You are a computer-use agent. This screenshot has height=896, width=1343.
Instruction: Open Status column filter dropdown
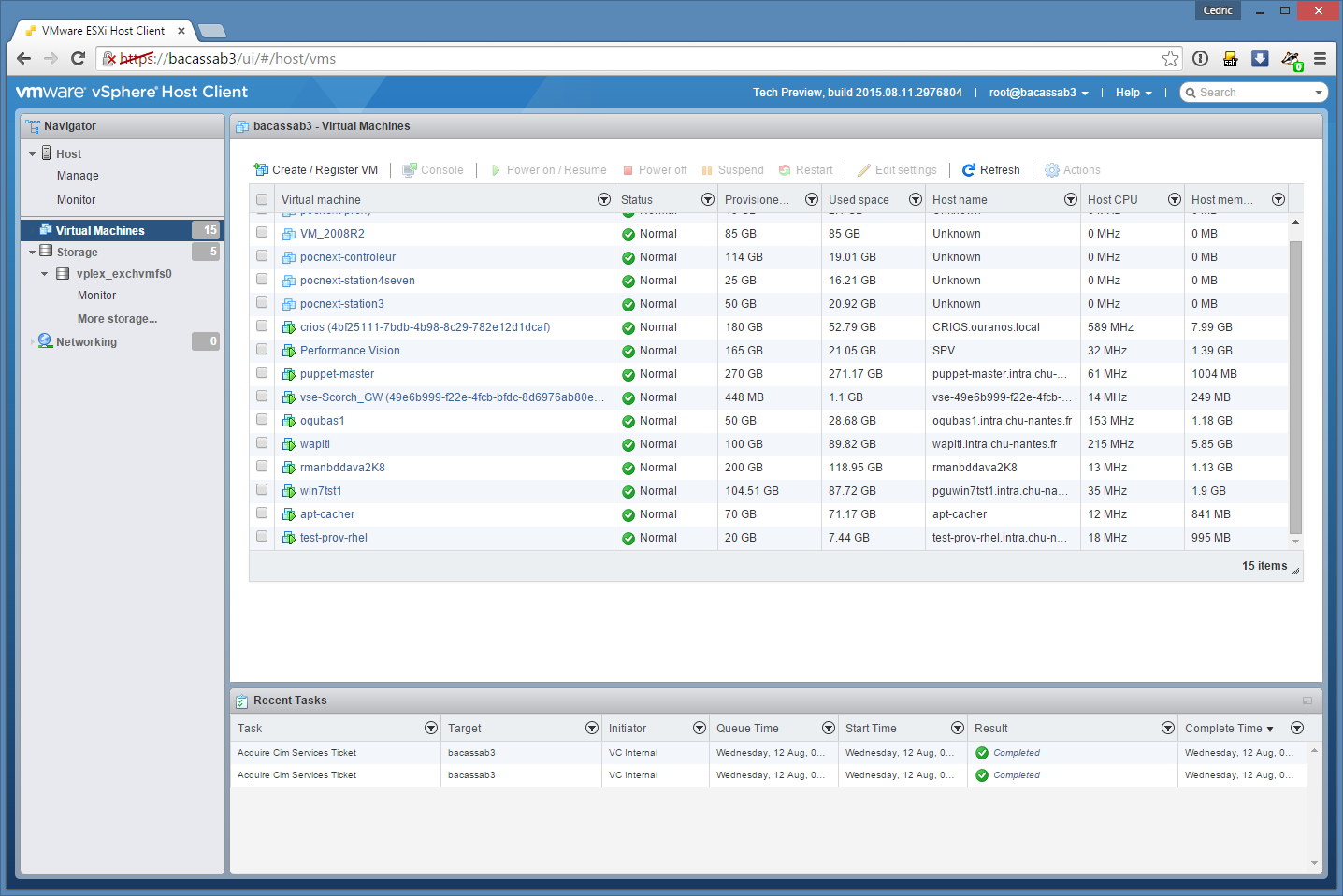[707, 199]
